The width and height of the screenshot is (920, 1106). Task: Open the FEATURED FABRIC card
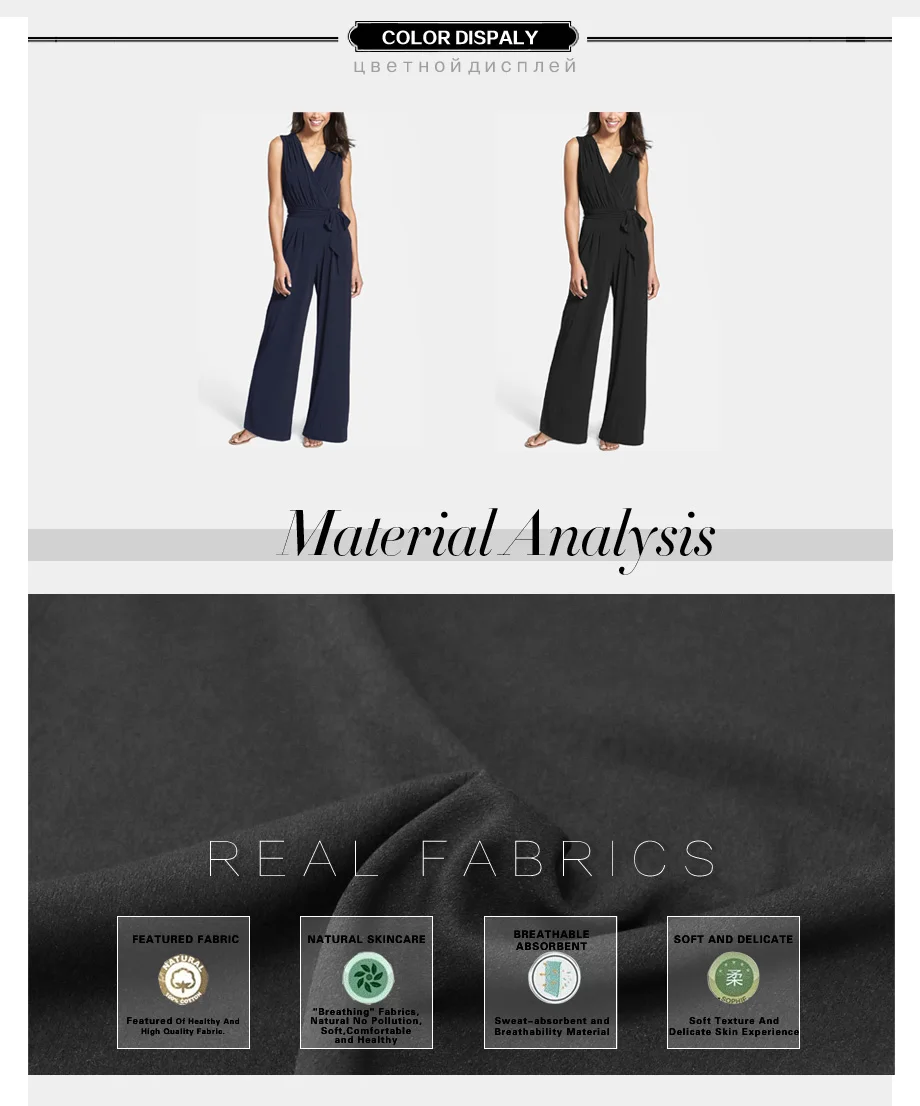[183, 982]
